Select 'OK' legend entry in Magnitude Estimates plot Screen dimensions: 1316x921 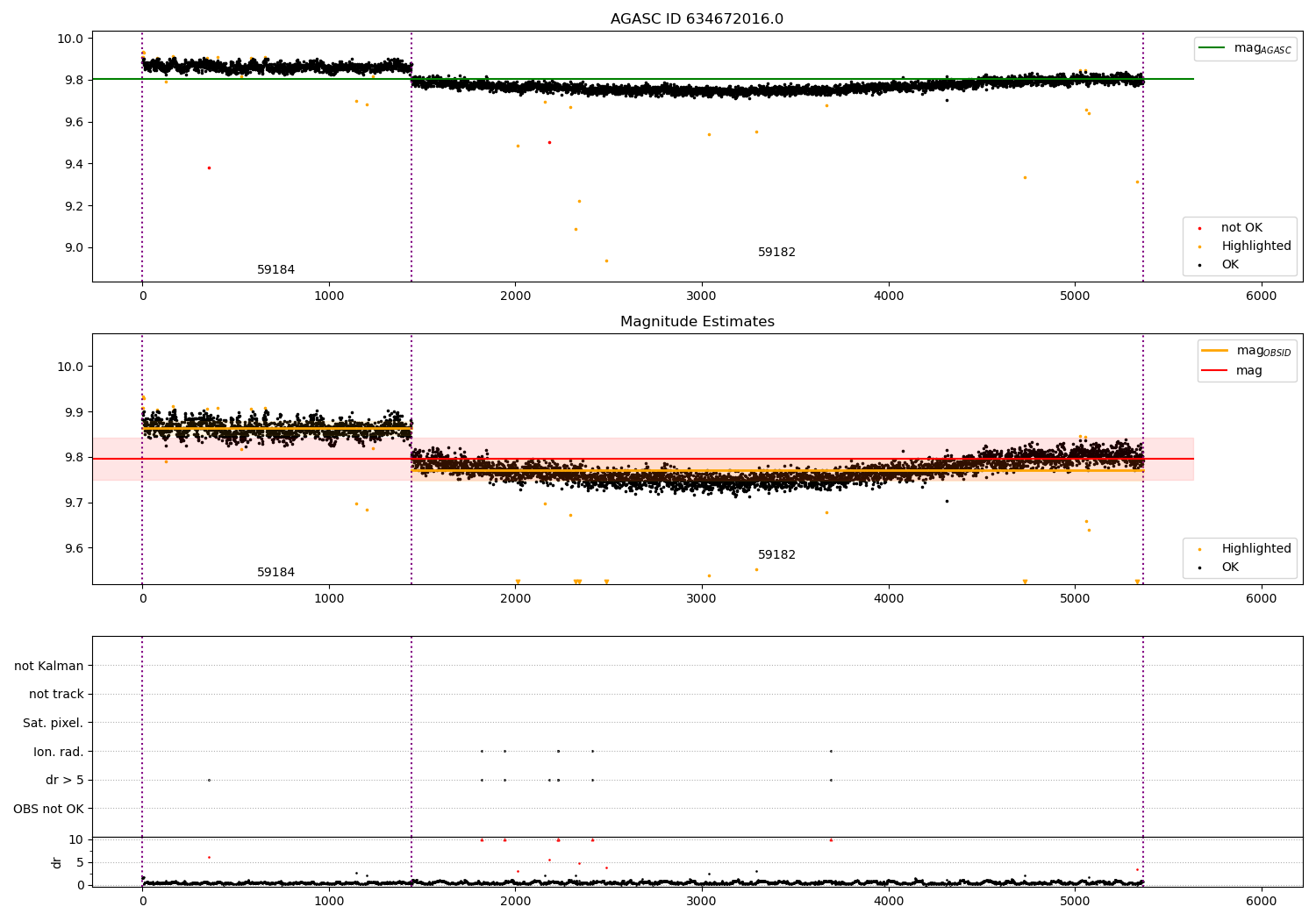pos(1230,568)
